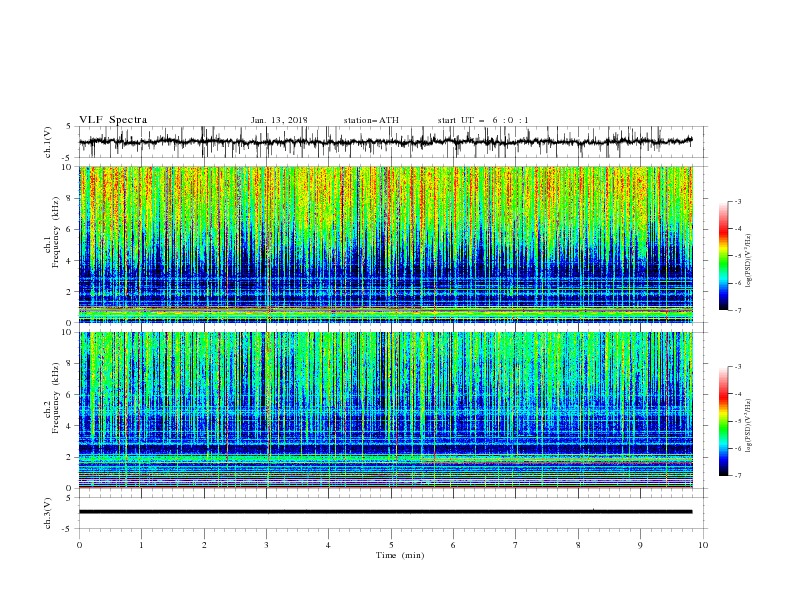The width and height of the screenshot is (792, 612).
Task: Click the 'Time (min)' axis title
Action: click(400, 555)
